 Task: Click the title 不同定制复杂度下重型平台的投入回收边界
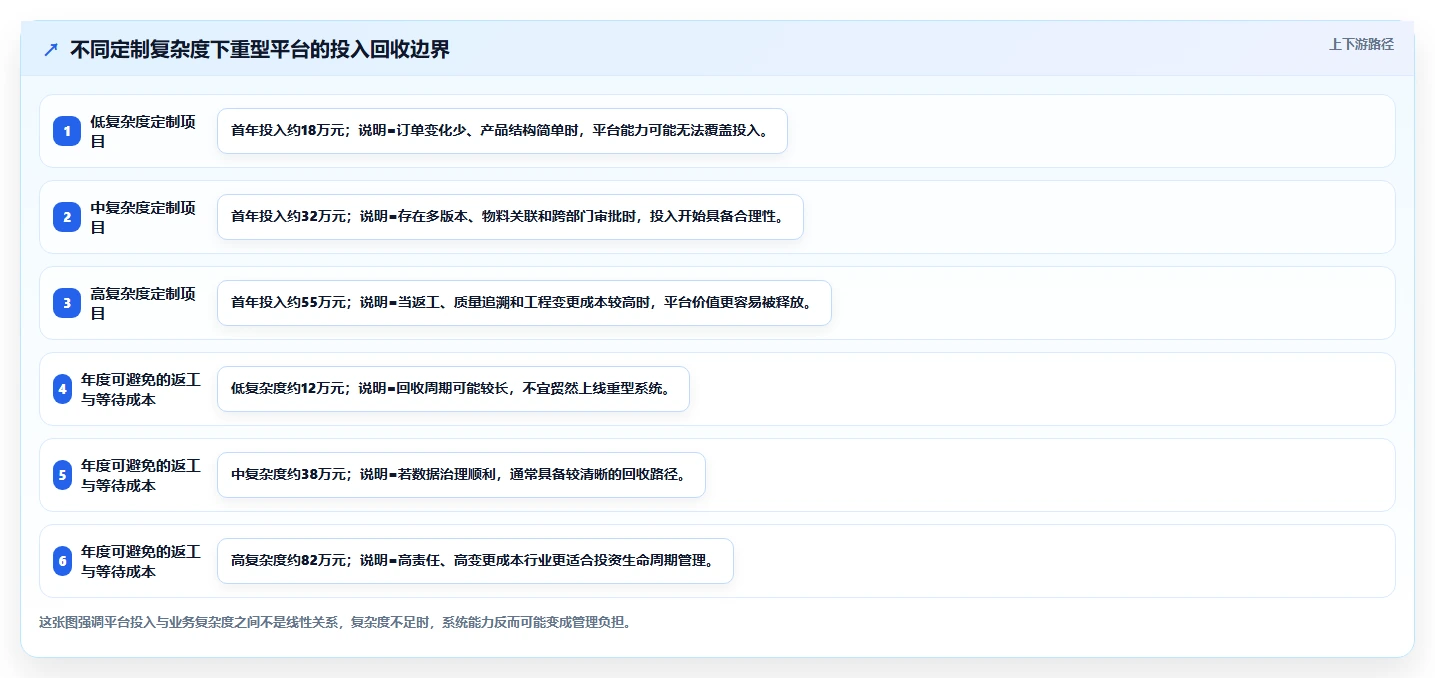click(260, 49)
